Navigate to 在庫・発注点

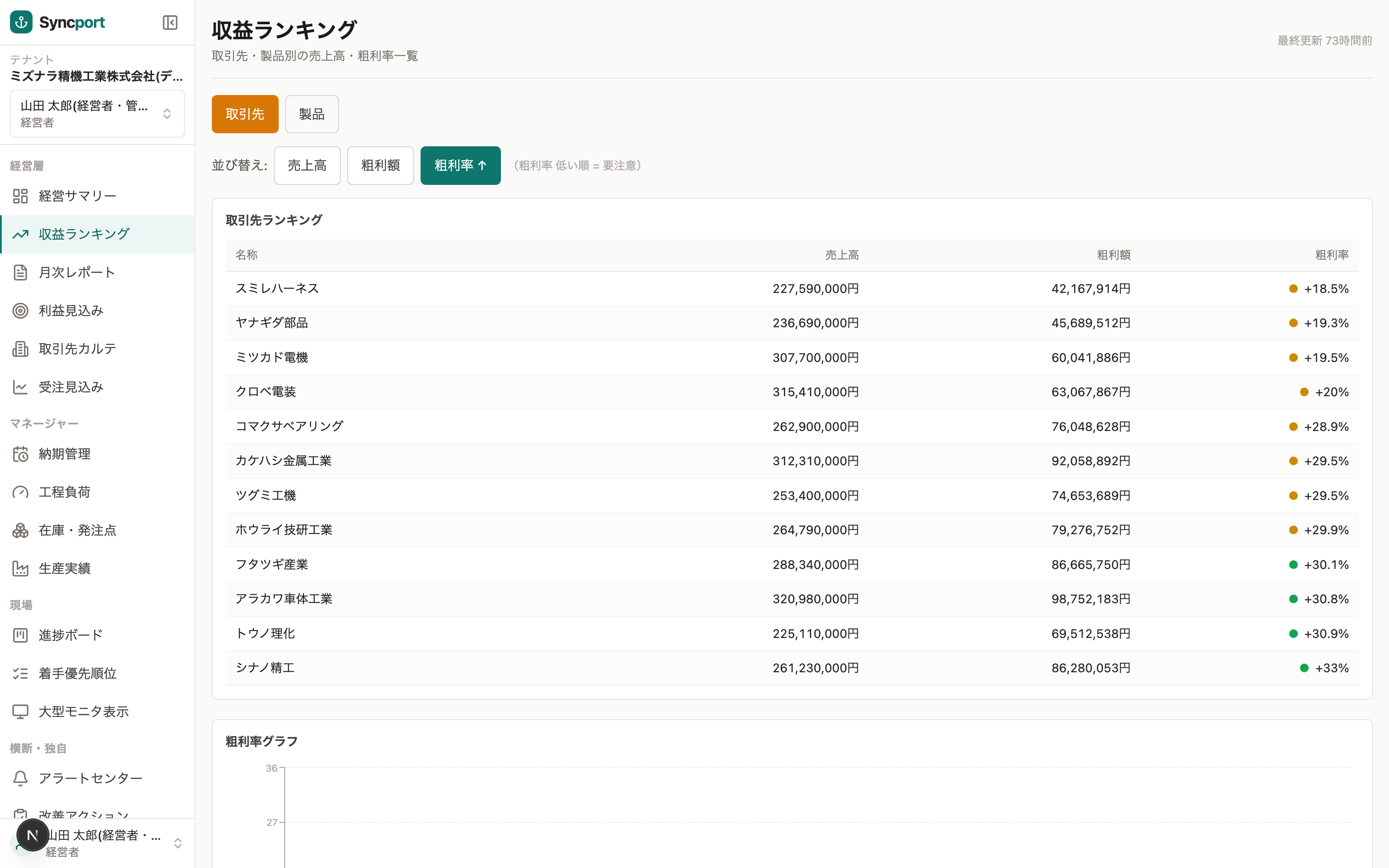point(97,530)
